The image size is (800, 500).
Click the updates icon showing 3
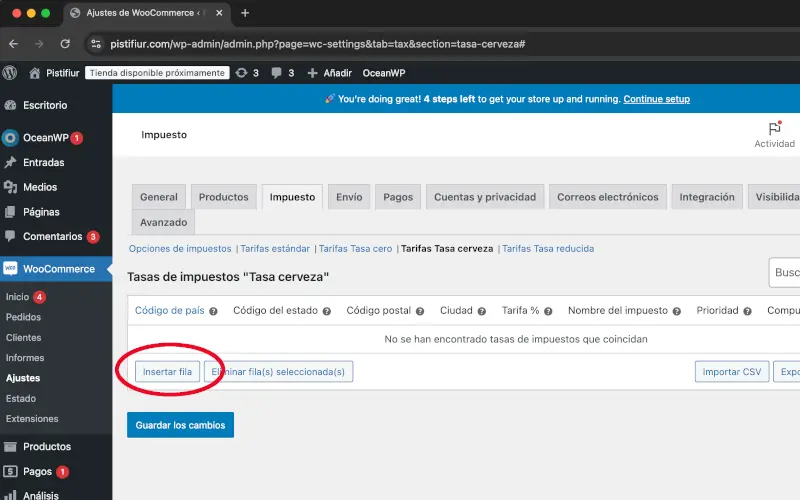[x=241, y=73]
